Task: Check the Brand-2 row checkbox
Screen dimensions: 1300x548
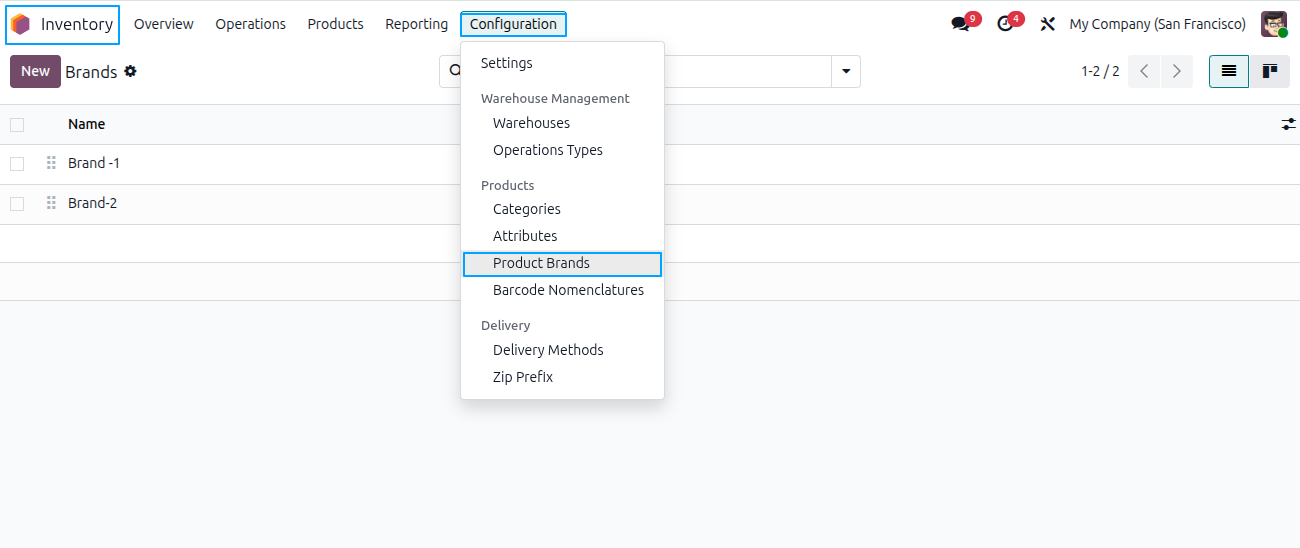Action: point(17,204)
